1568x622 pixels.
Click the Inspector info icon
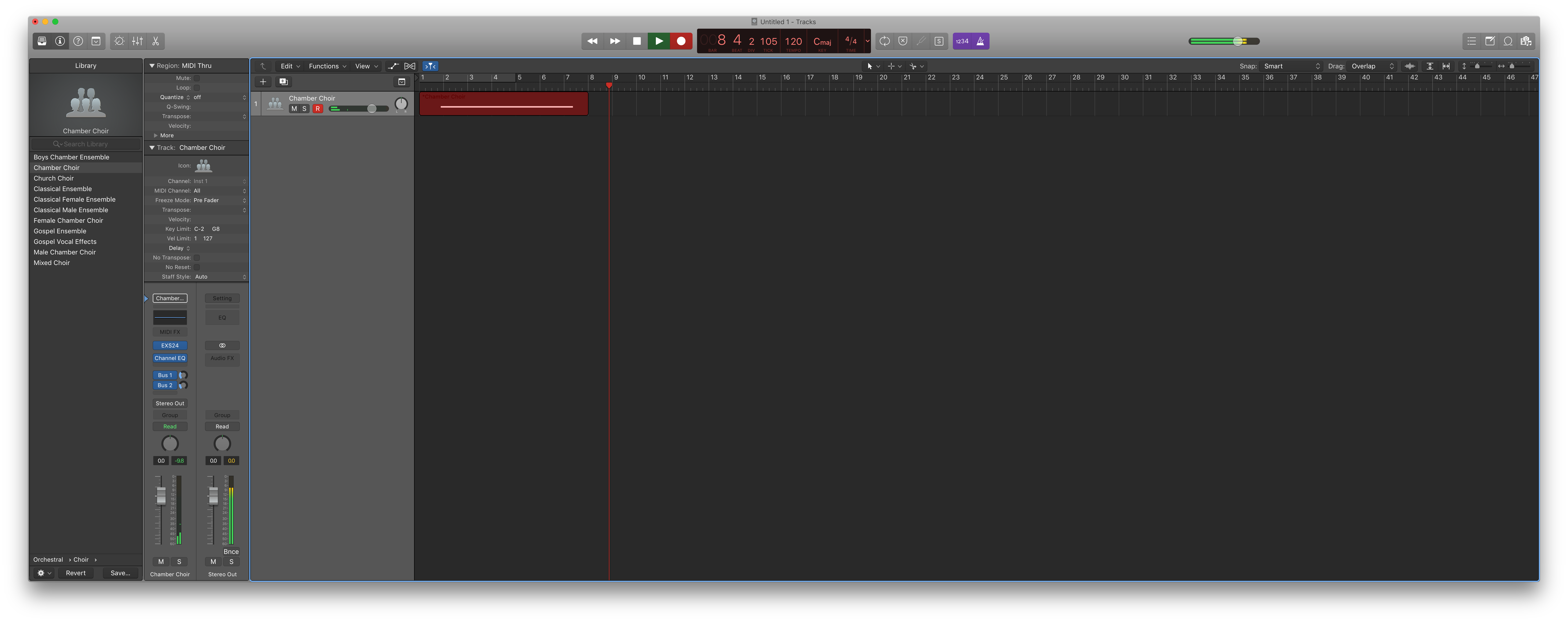point(59,41)
